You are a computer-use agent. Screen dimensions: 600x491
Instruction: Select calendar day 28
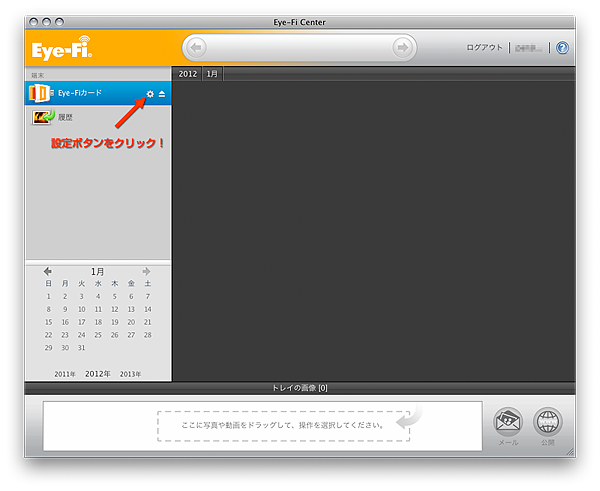point(148,335)
